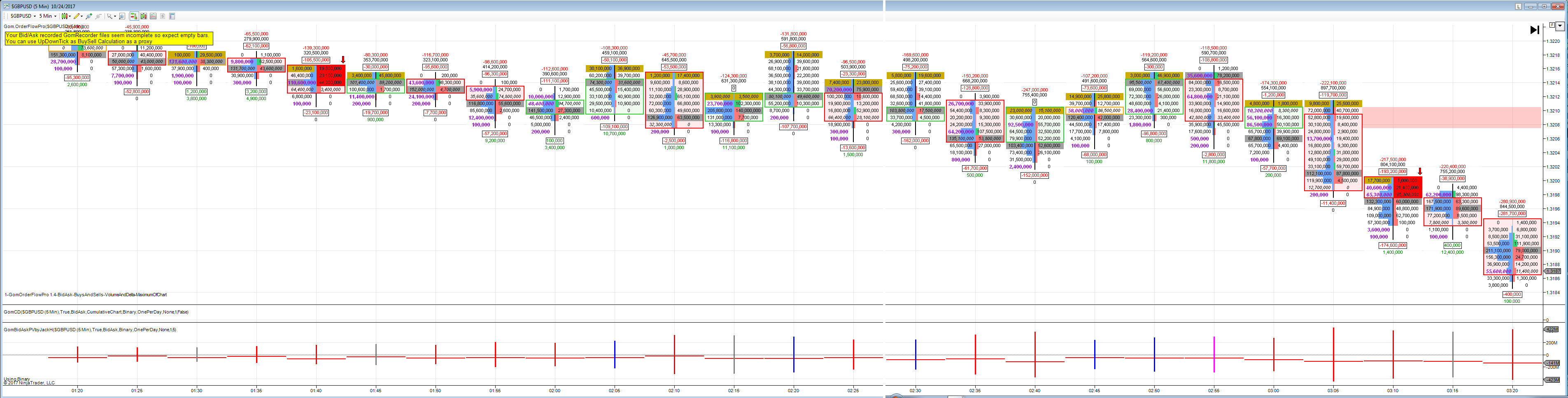
Task: Click the candlestick chart style icon
Action: tap(64, 16)
